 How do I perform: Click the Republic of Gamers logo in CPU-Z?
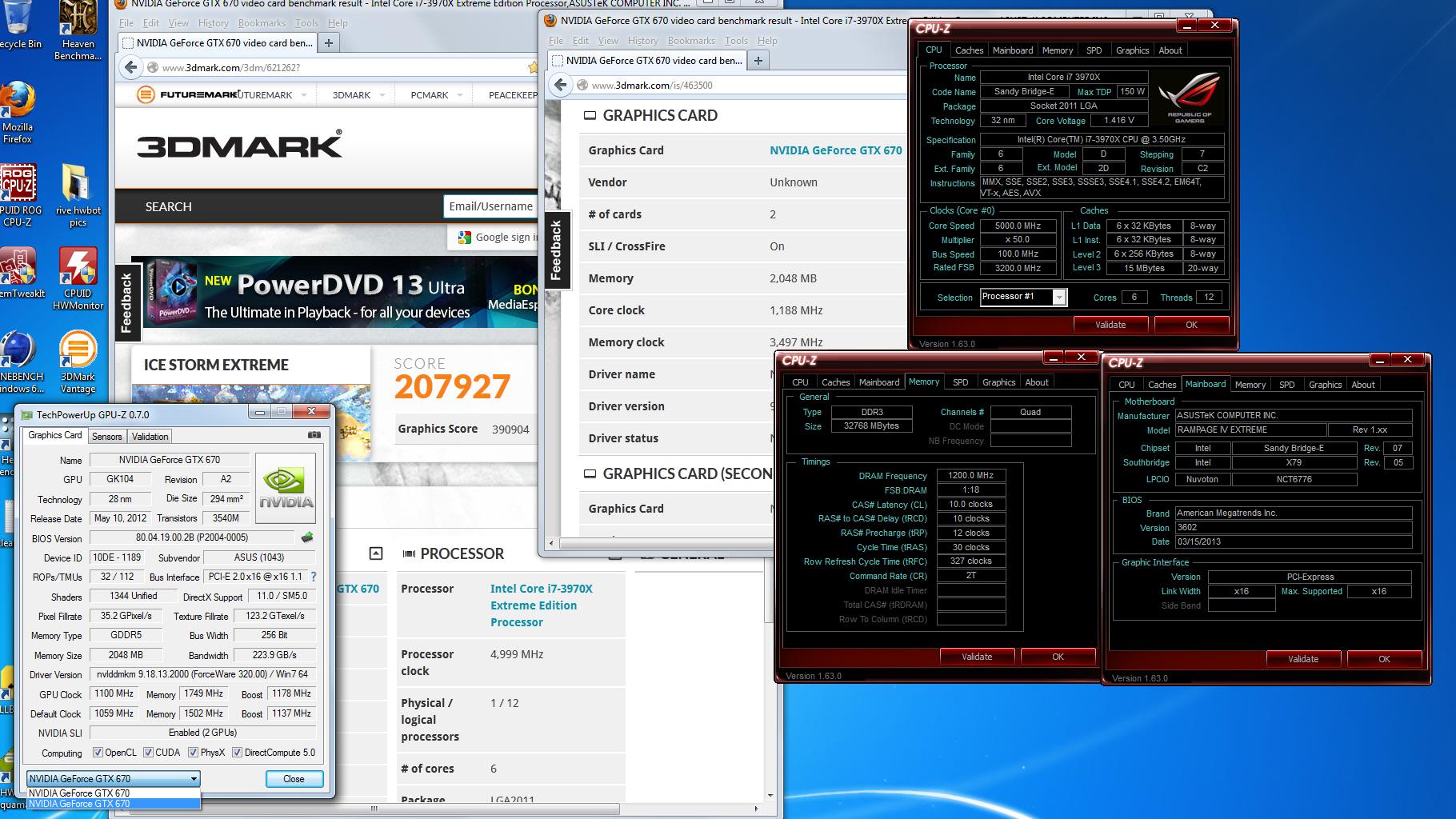coord(1190,97)
